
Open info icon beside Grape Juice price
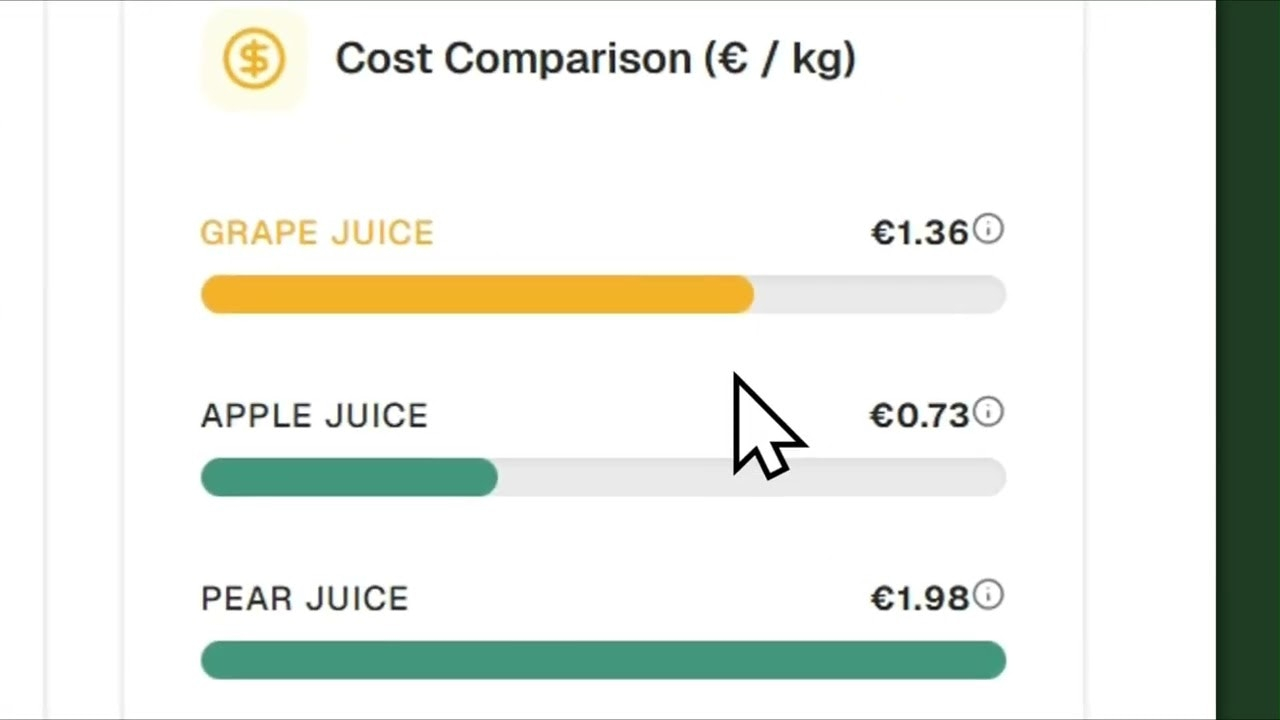click(988, 230)
